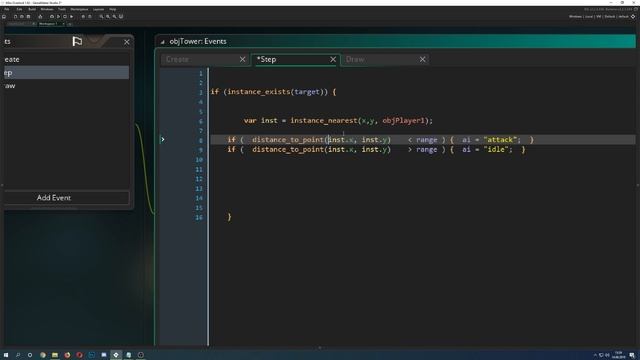Open the Windows Start menu
Image resolution: width=640 pixels, height=360 pixels.
pyautogui.click(x=6, y=355)
